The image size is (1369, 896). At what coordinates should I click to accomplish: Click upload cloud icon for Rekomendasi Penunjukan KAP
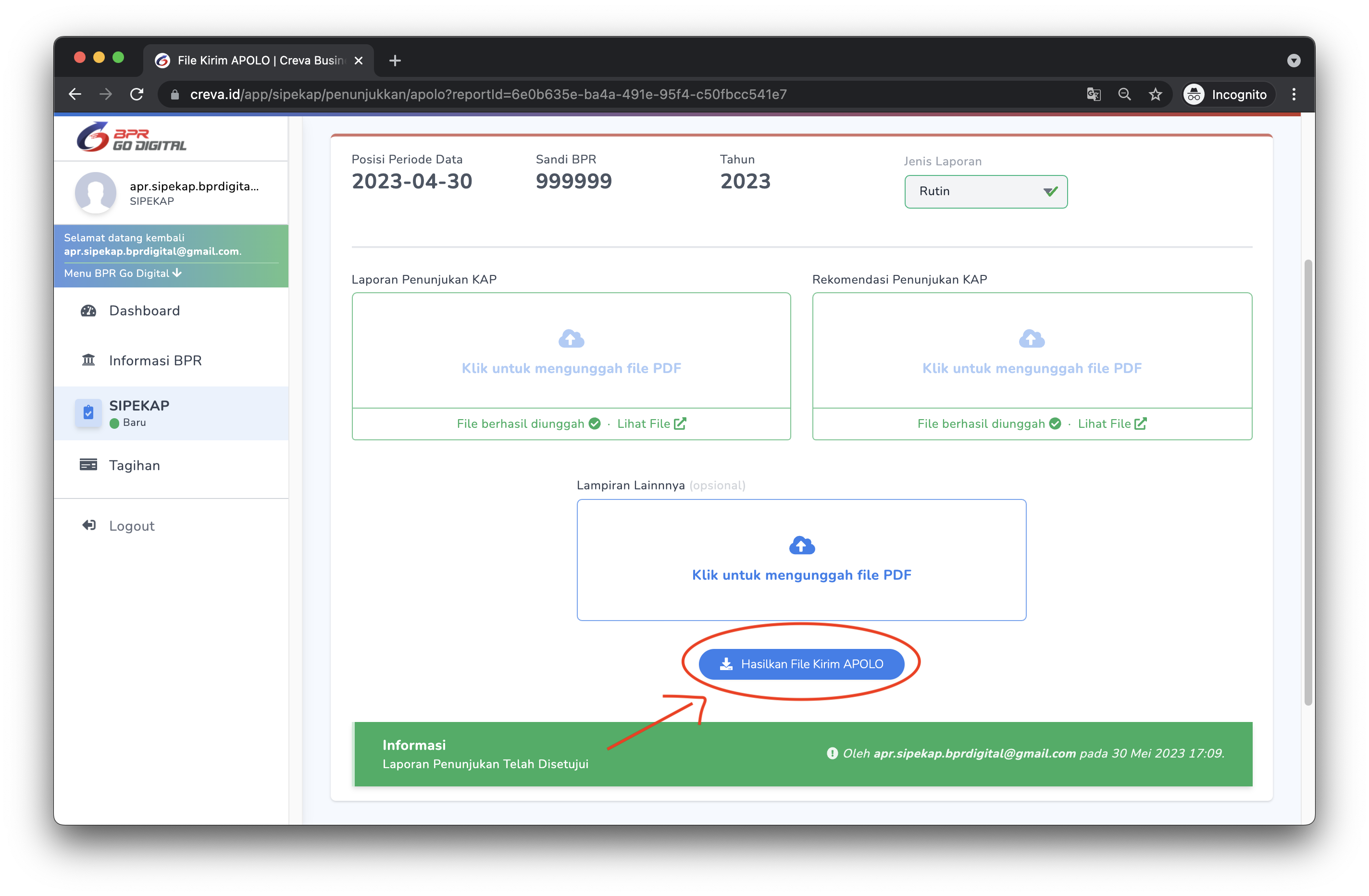tap(1032, 339)
